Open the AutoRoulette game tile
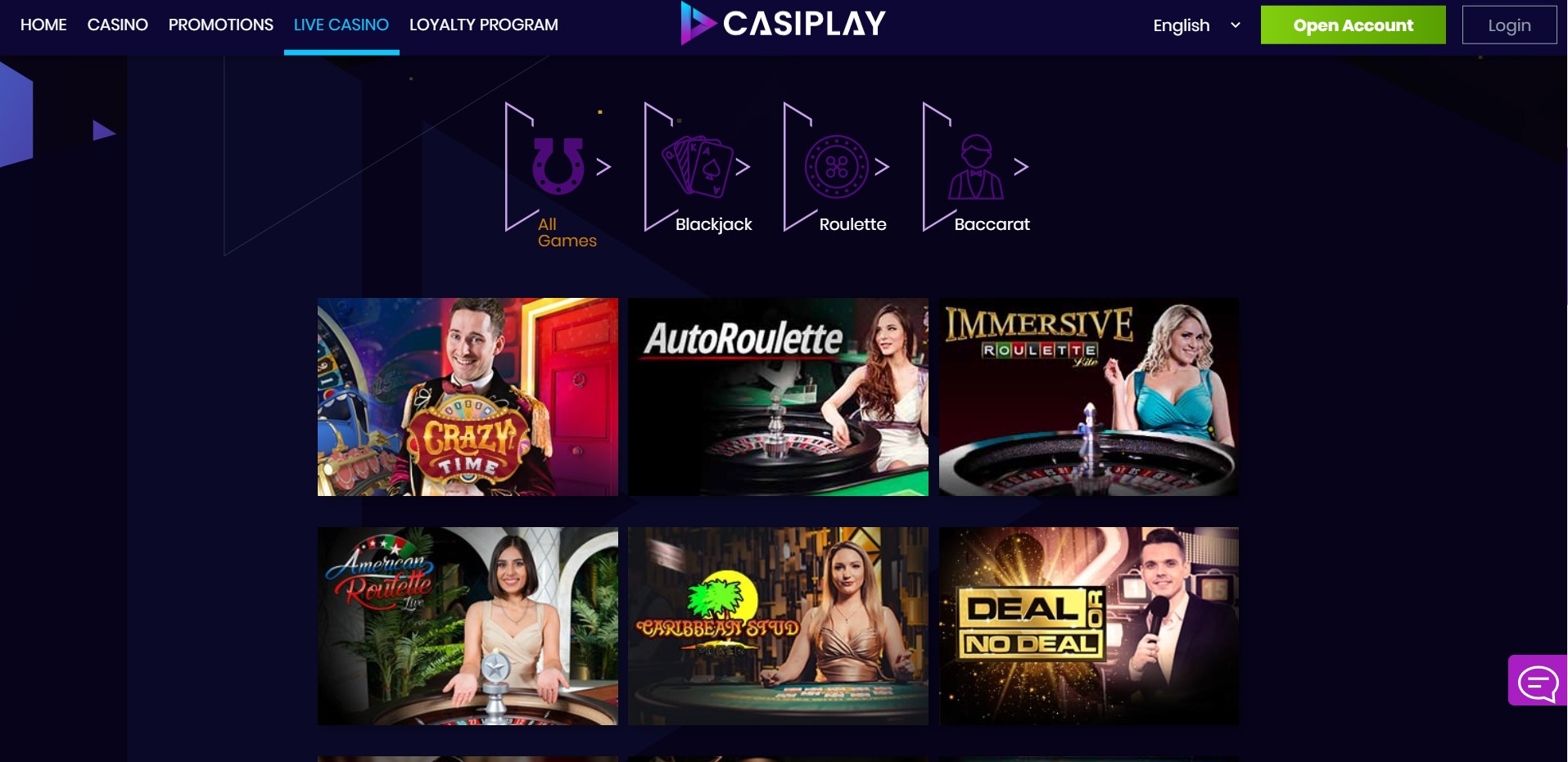The width and height of the screenshot is (1568, 762). click(778, 397)
